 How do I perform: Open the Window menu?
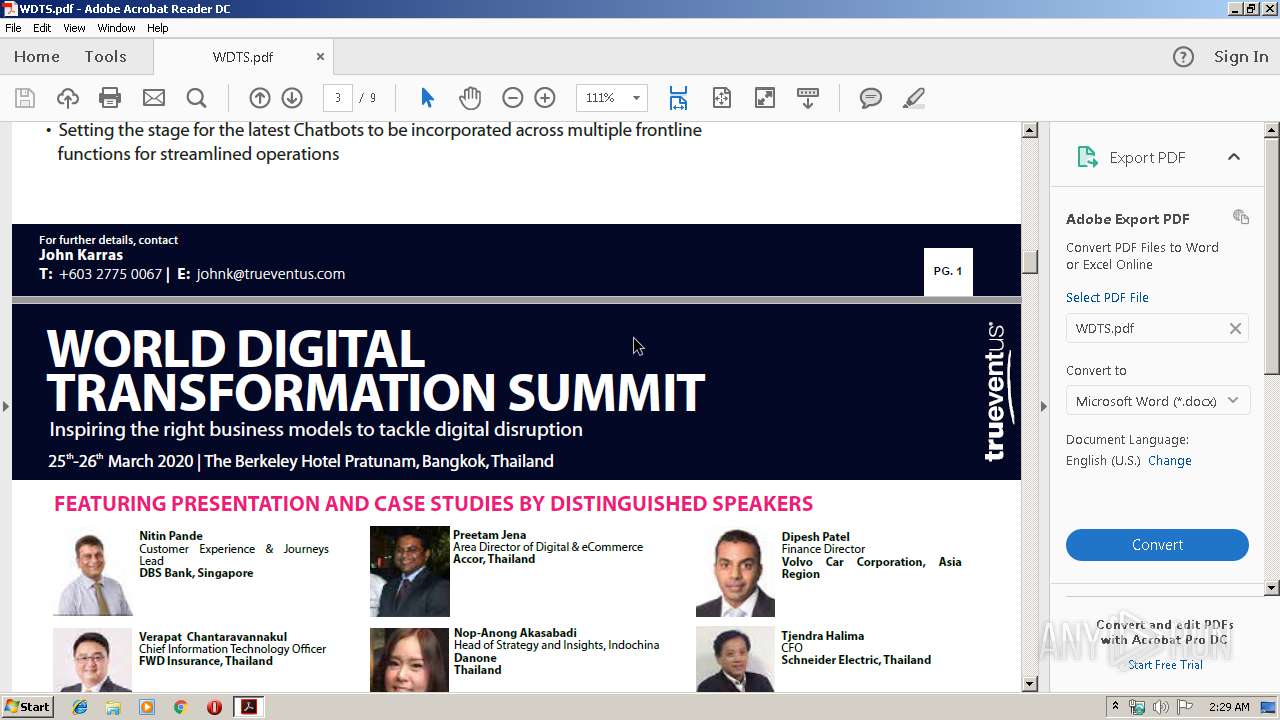116,28
